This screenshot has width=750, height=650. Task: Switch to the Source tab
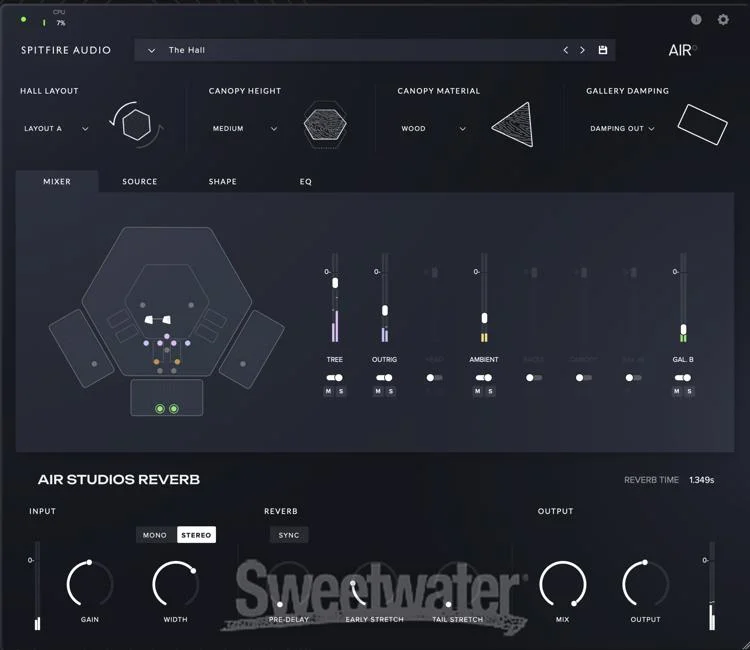(x=140, y=182)
